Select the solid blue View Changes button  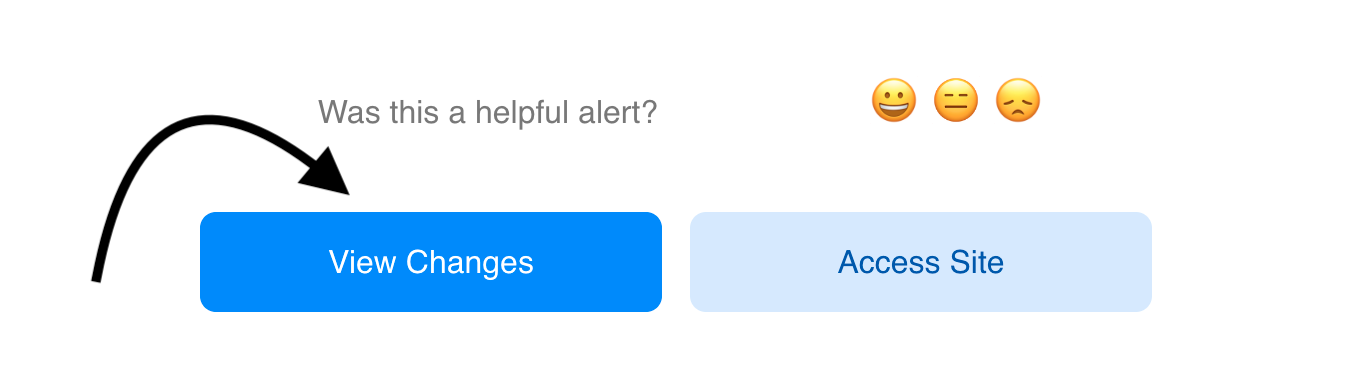(431, 262)
